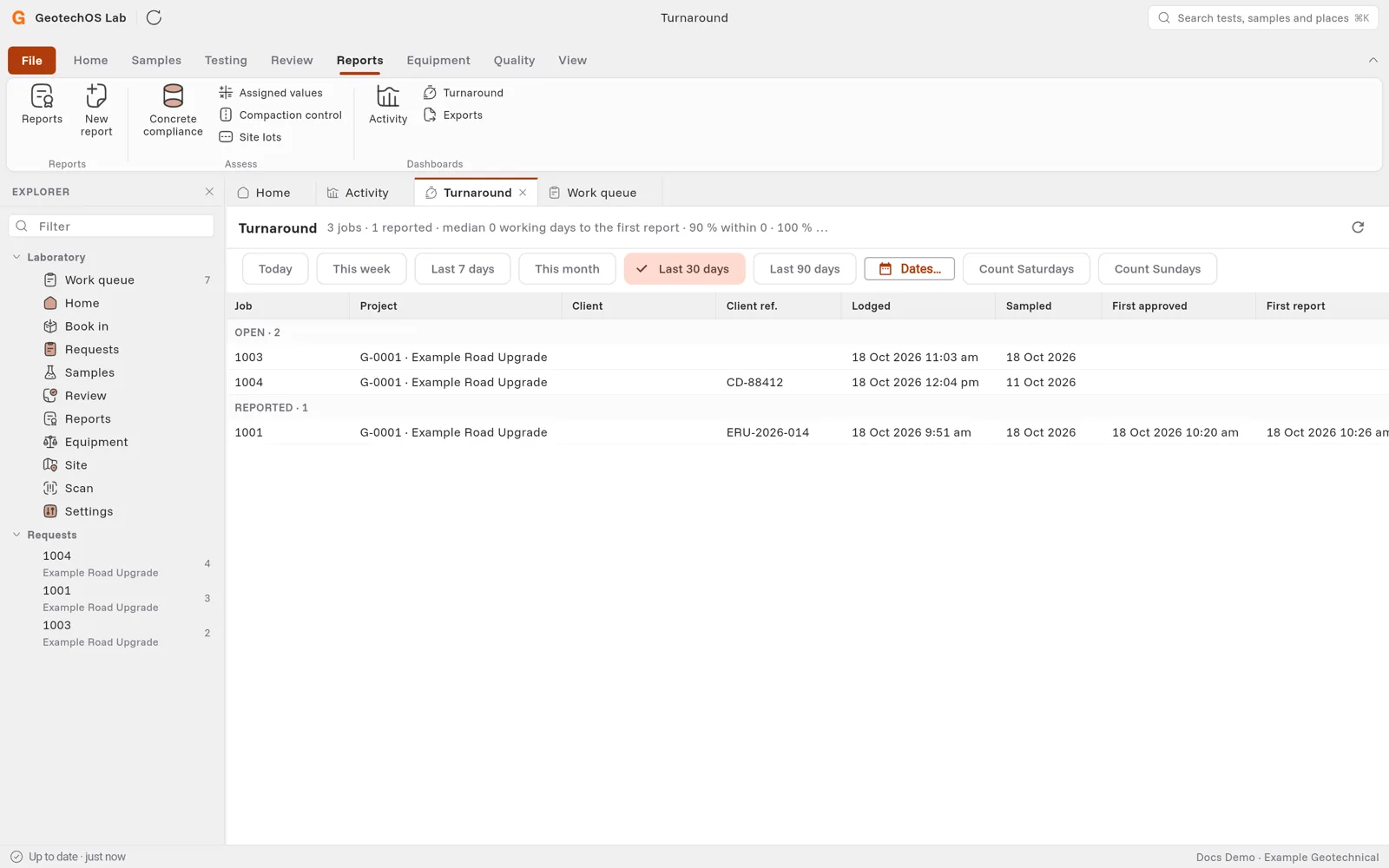Open Reports in Explorer tree

coord(112,419)
